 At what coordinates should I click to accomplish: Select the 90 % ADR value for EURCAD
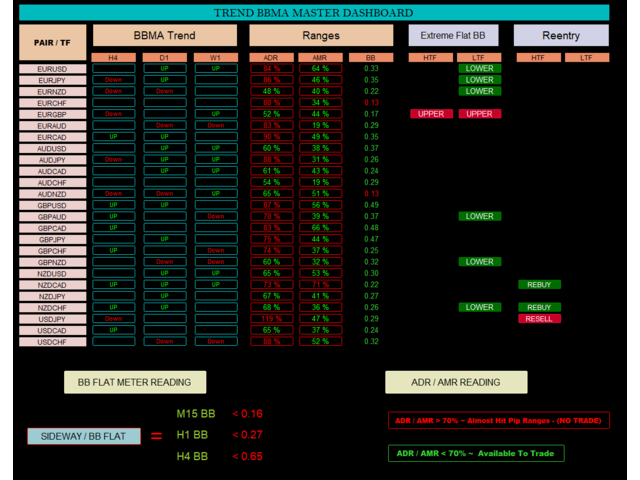271,137
